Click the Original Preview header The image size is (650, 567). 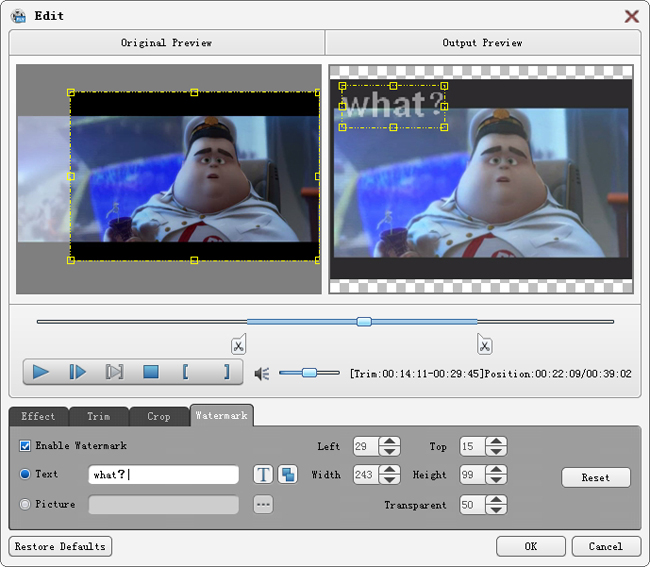click(x=167, y=43)
